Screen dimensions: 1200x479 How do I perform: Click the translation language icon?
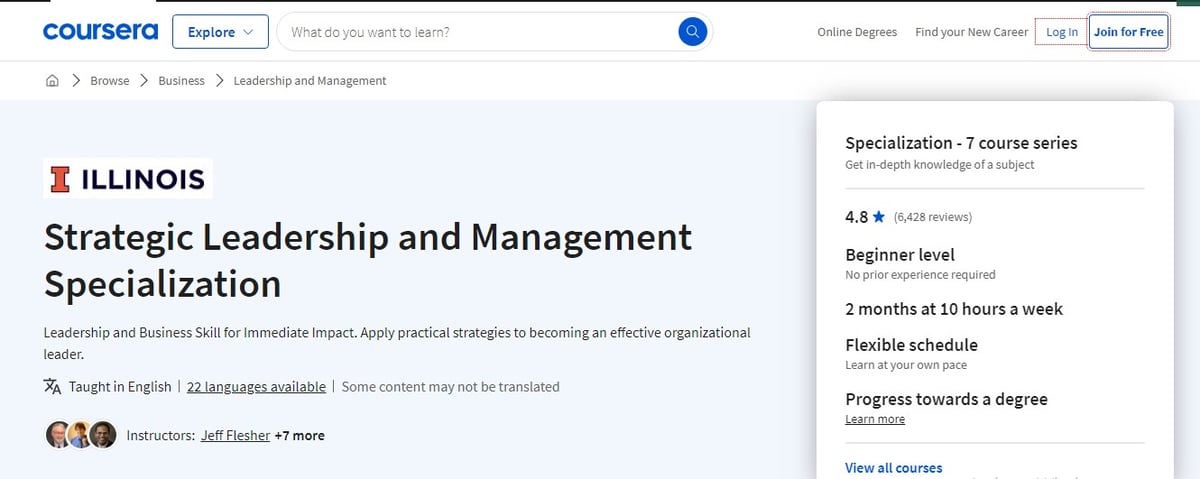click(53, 386)
